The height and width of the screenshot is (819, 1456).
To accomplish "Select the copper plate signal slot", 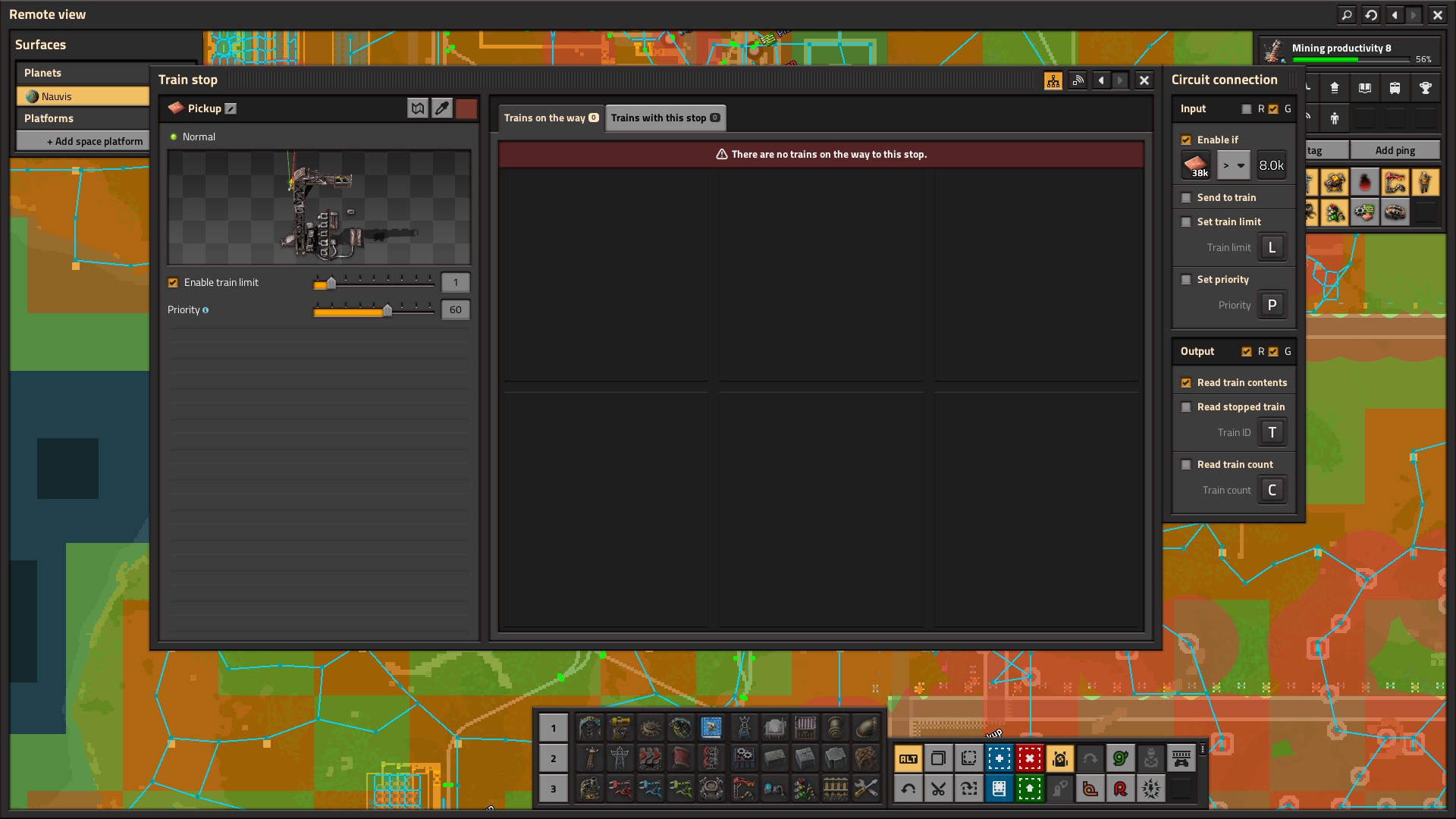I will coord(1196,165).
